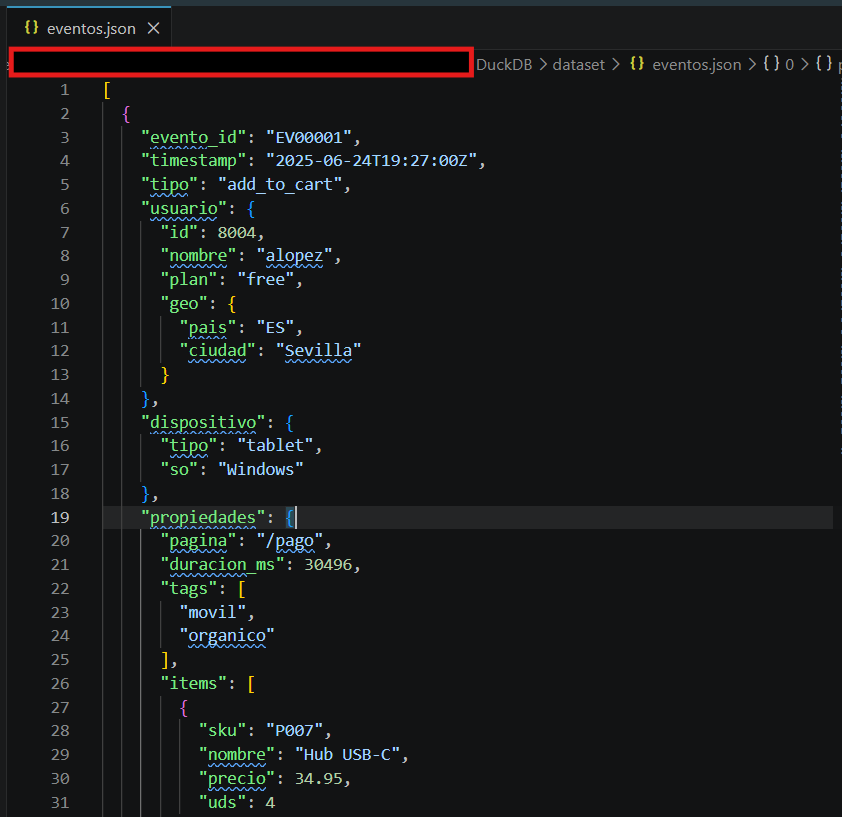The width and height of the screenshot is (842, 817).
Task: Select the 0 array index breadcrumb
Action: tap(789, 65)
